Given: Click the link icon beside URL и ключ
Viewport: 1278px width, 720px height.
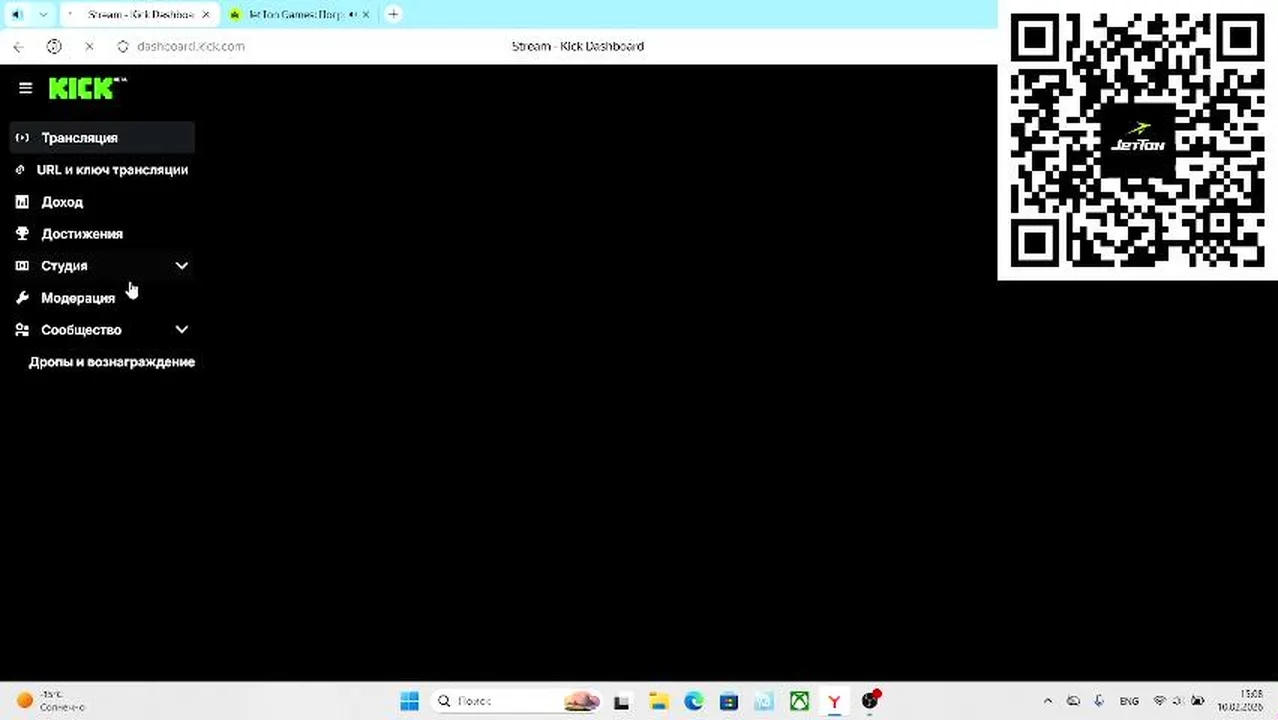Looking at the screenshot, I should pos(20,170).
